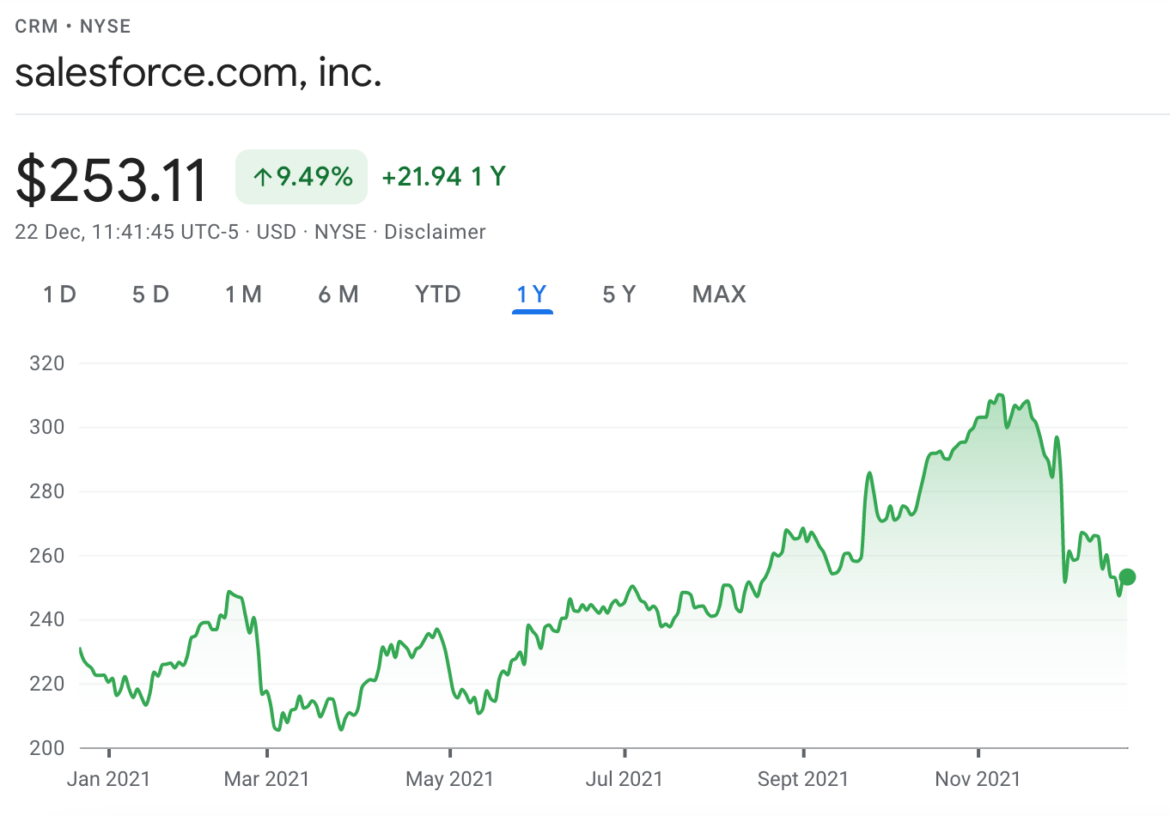The height and width of the screenshot is (816, 1170).
Task: Switch to the 1 D time range tab
Action: pos(59,294)
